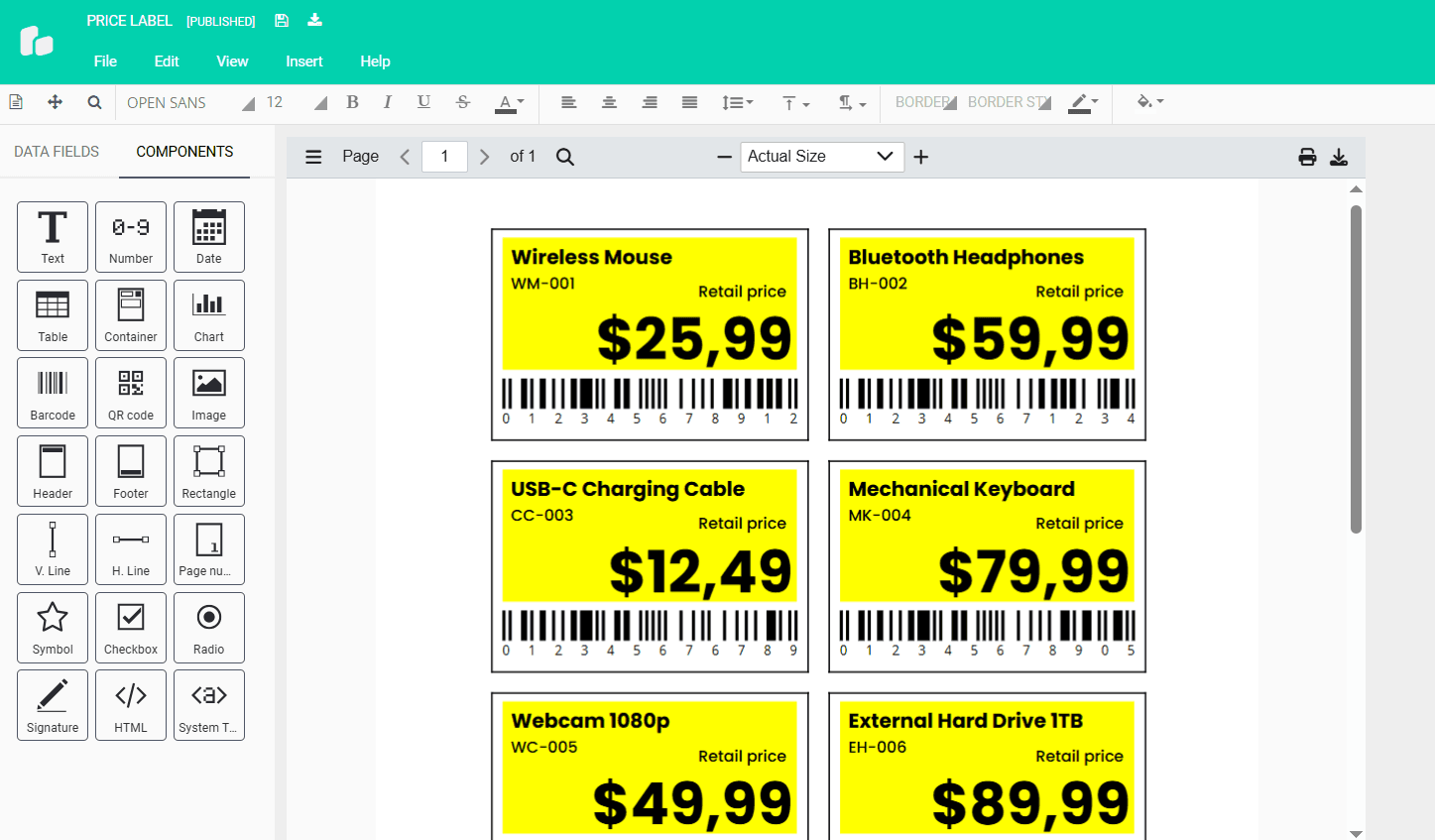
Task: Open the View menu
Action: coord(232,61)
